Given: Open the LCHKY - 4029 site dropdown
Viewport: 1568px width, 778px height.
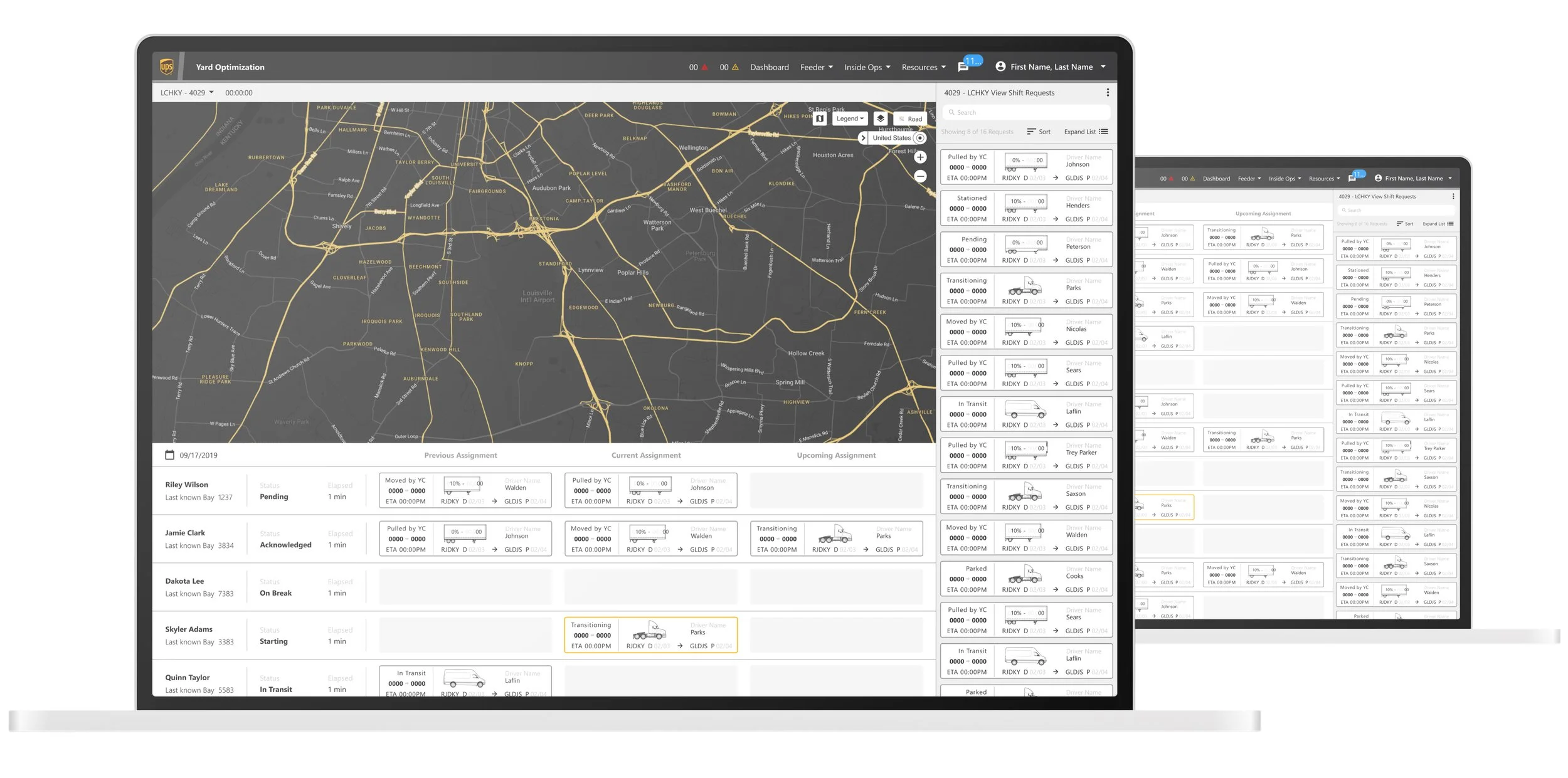Looking at the screenshot, I should (x=187, y=93).
